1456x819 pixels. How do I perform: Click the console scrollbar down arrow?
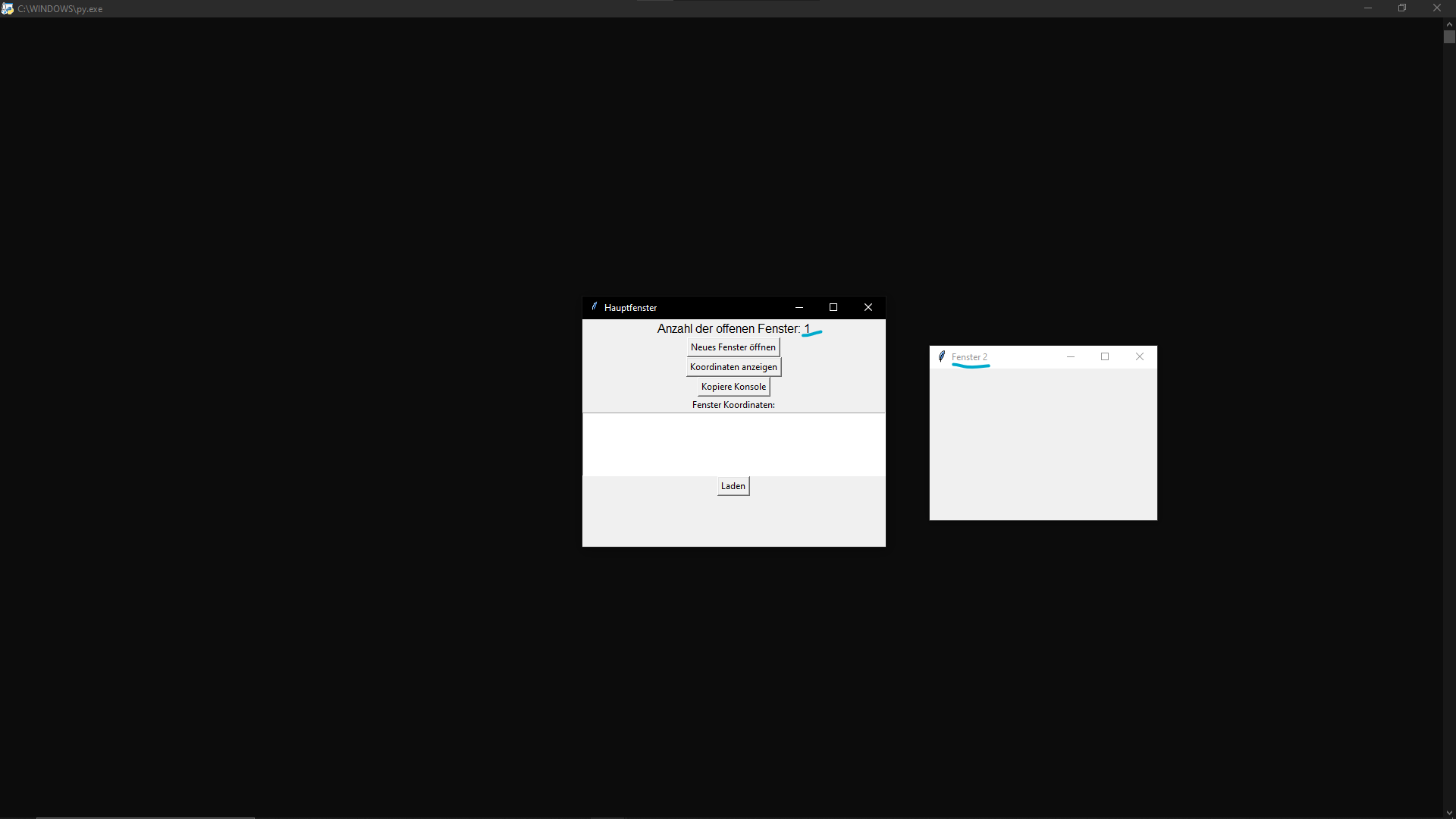tap(1449, 812)
